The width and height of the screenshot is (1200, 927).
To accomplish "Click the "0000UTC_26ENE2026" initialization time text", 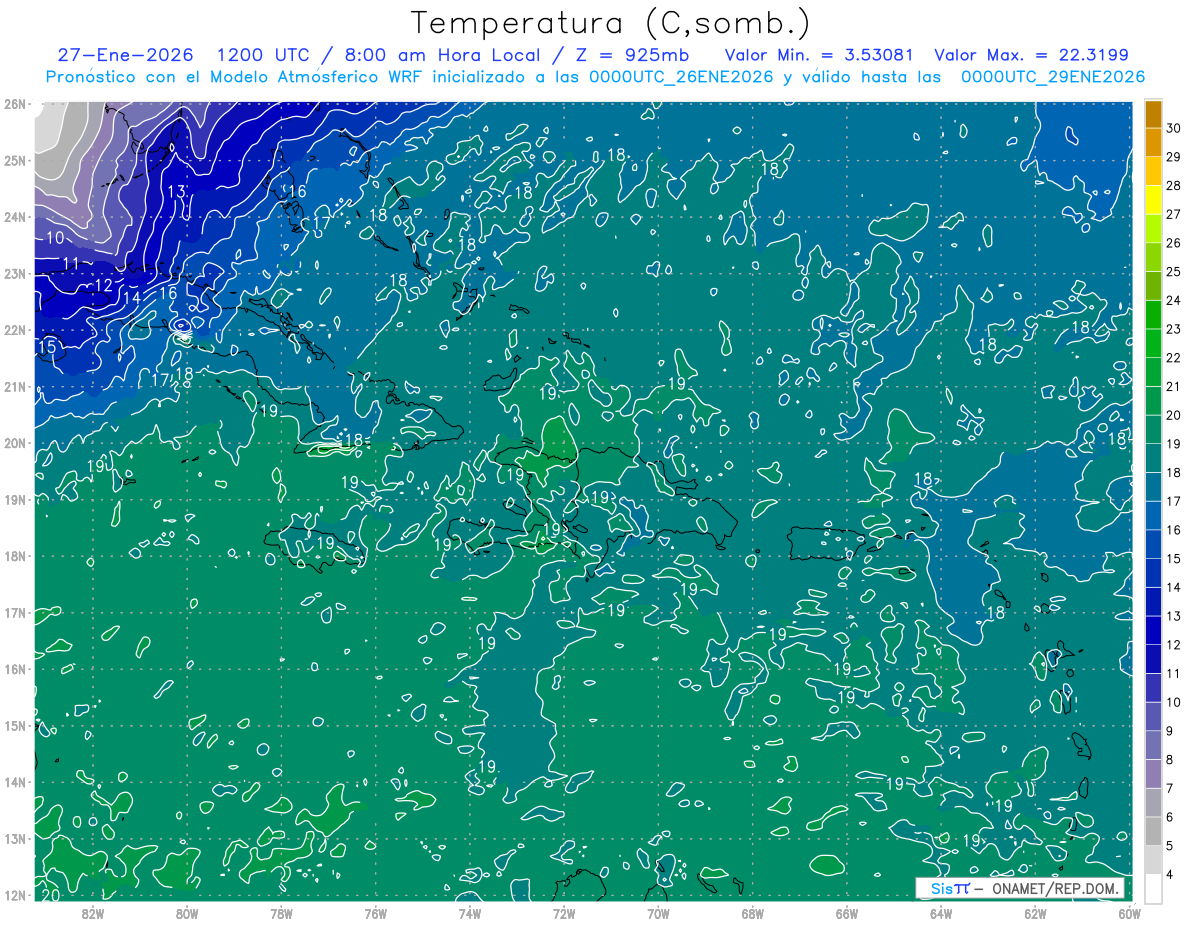I will [x=680, y=77].
